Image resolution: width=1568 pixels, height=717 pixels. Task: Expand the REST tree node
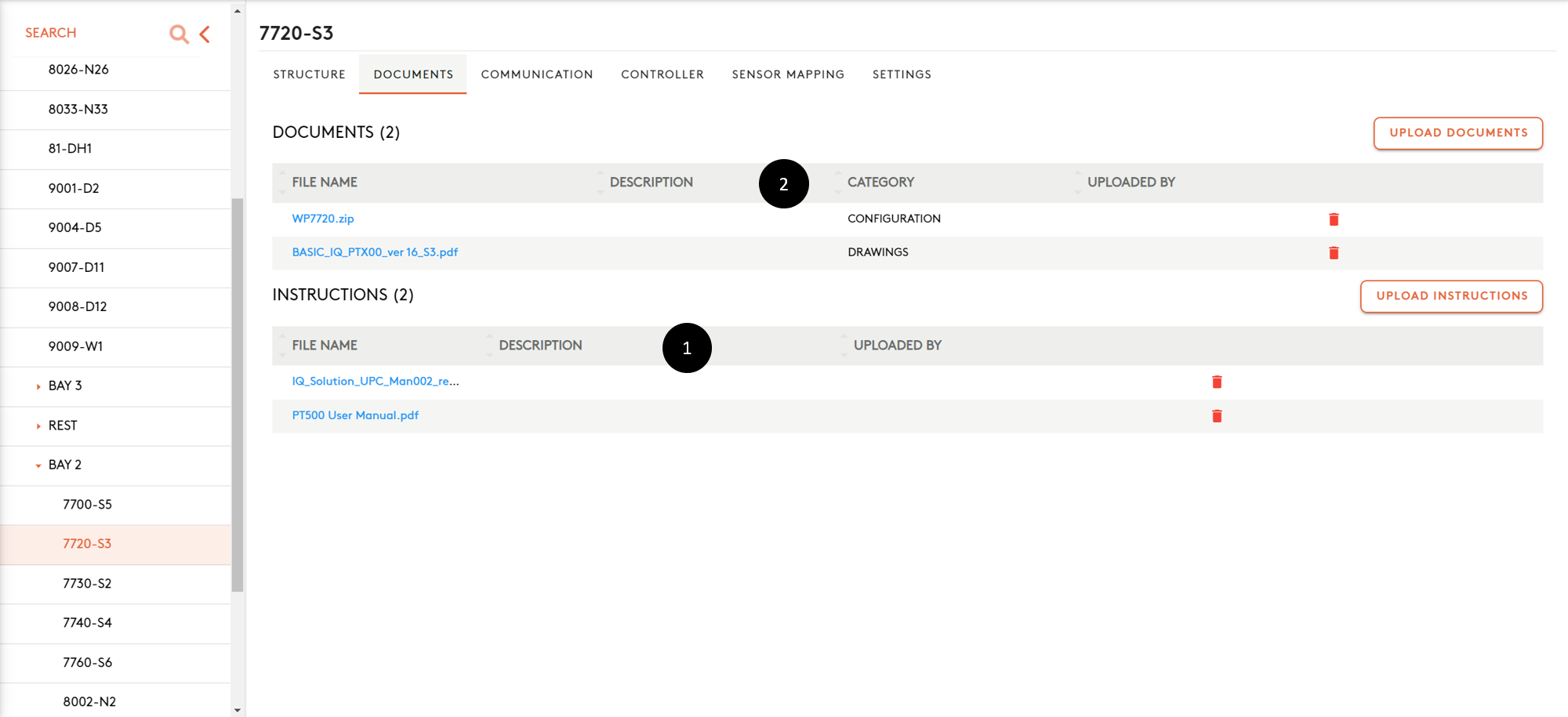(x=38, y=426)
